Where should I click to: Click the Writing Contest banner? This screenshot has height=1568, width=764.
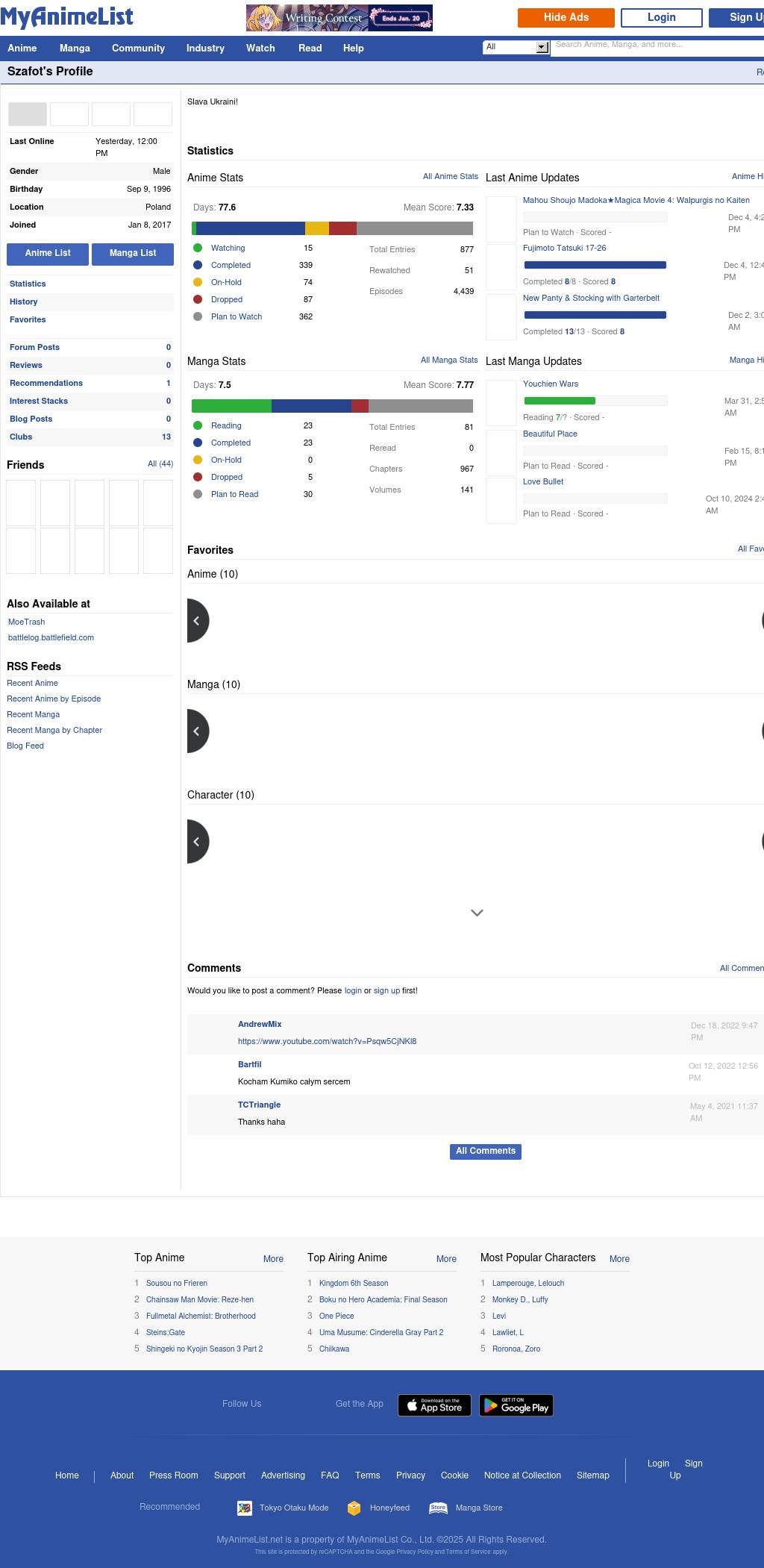point(339,18)
